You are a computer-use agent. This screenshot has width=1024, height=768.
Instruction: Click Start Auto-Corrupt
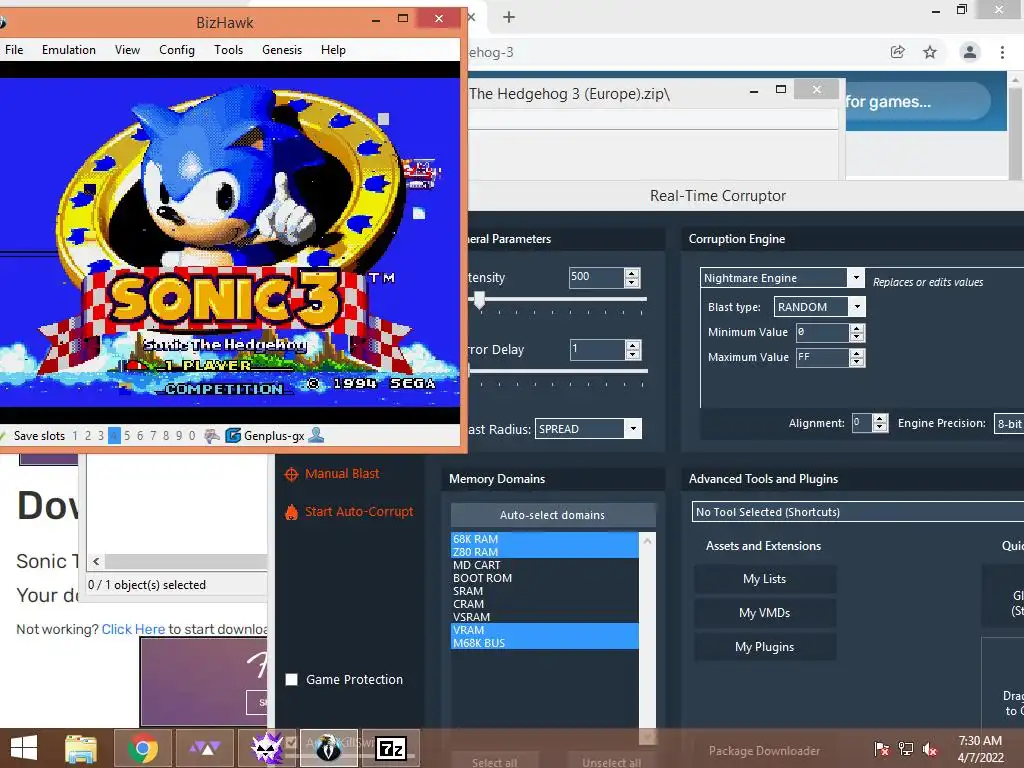coord(359,512)
